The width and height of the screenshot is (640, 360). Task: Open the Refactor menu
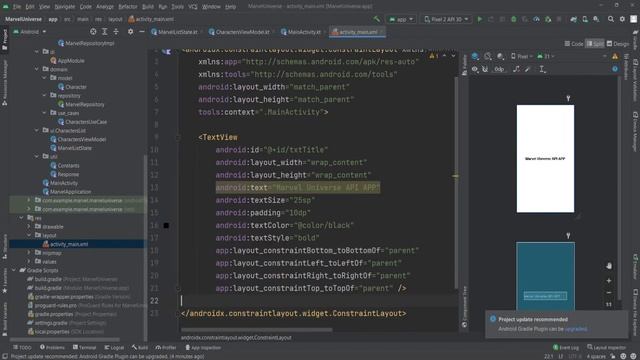(x=128, y=7)
